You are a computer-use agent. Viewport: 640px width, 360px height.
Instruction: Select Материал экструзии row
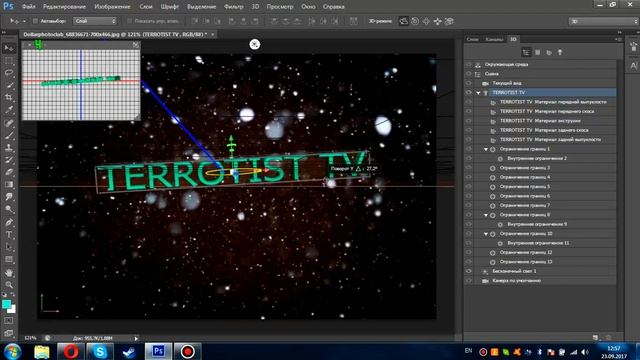pyautogui.click(x=540, y=121)
